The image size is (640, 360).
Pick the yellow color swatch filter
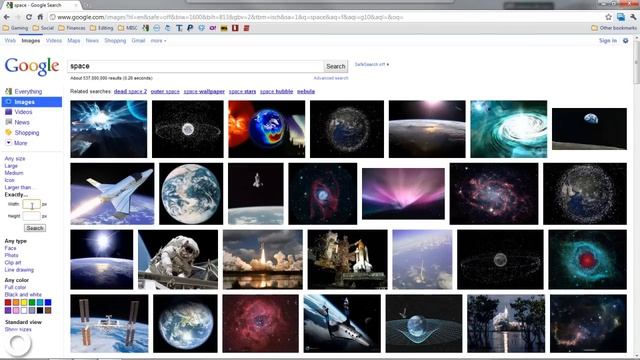pos(24,302)
